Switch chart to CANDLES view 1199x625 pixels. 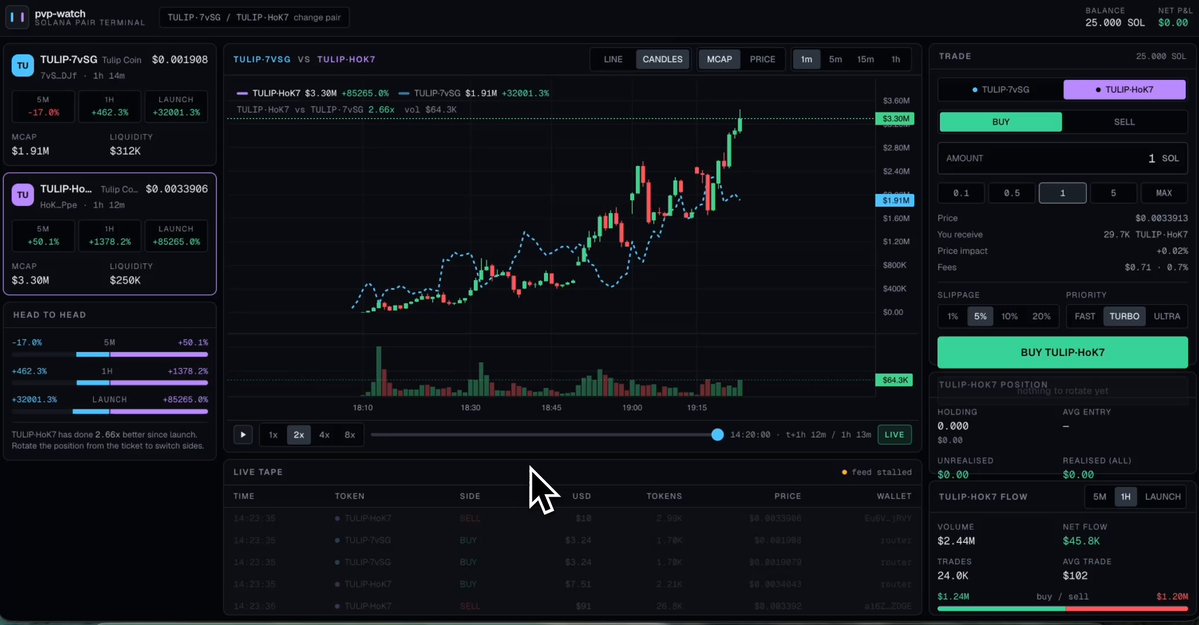662,59
